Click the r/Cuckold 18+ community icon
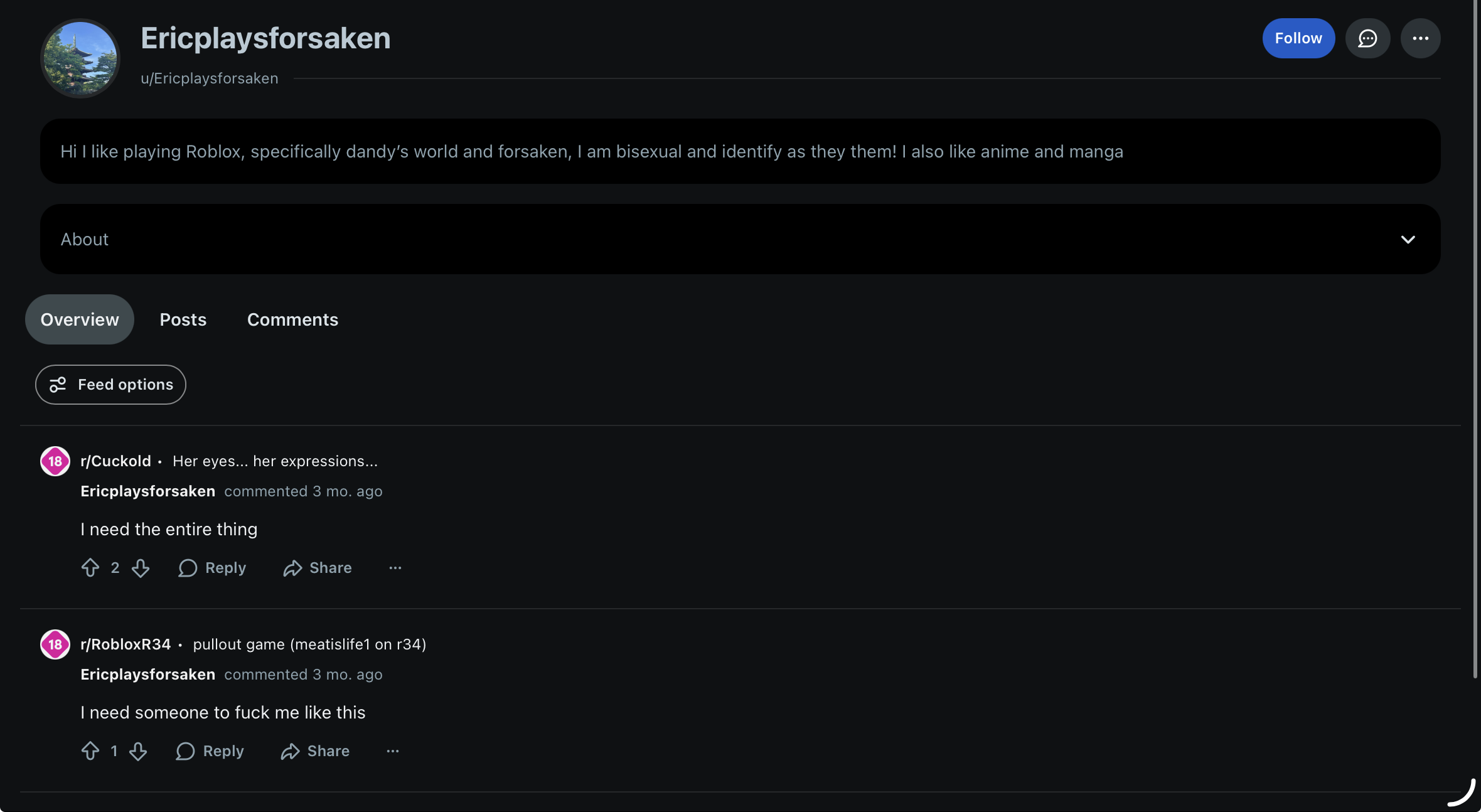 pyautogui.click(x=55, y=461)
